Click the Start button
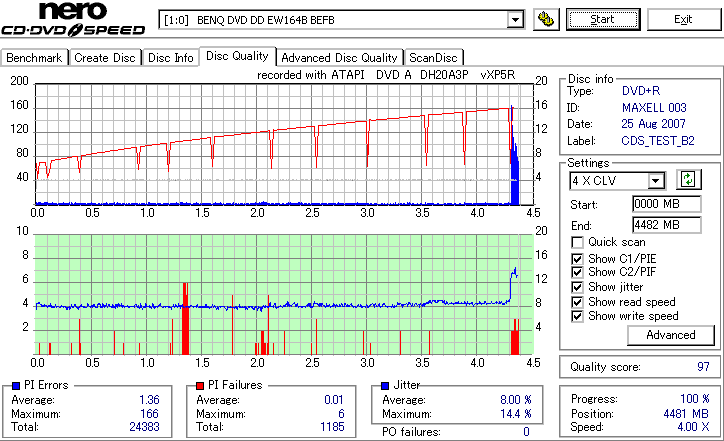Viewport: 724px width, 441px height. pos(603,19)
